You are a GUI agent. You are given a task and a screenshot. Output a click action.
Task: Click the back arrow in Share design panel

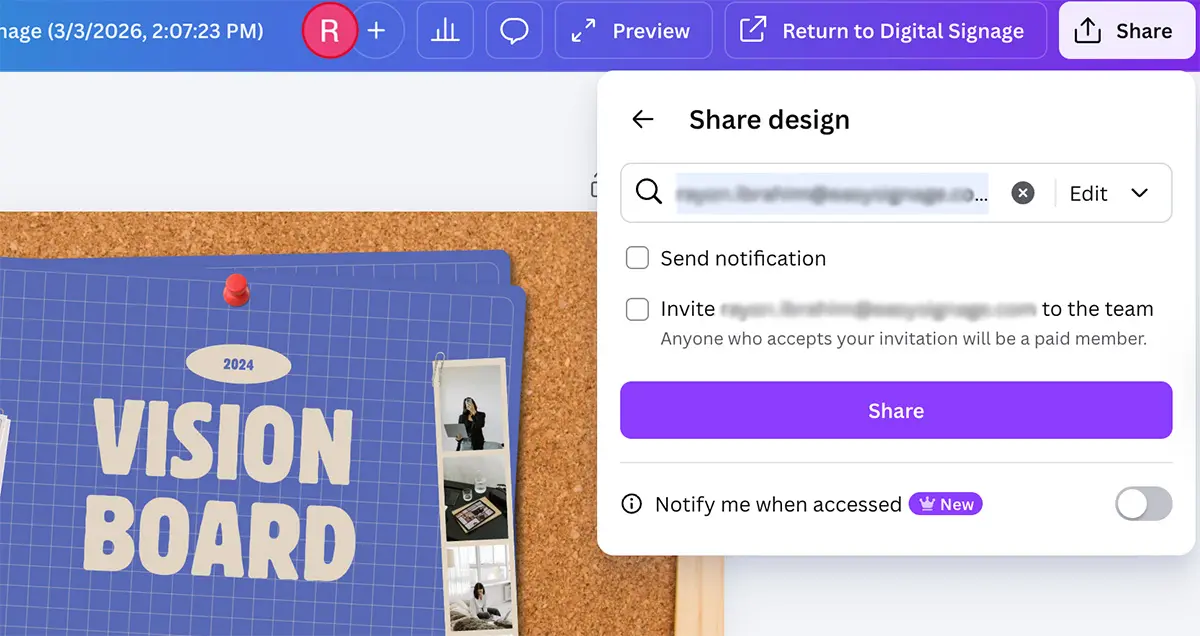(643, 119)
